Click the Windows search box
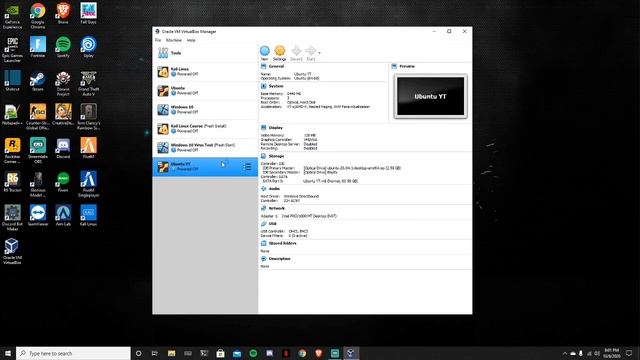This screenshot has width=640, height=360. [x=73, y=353]
